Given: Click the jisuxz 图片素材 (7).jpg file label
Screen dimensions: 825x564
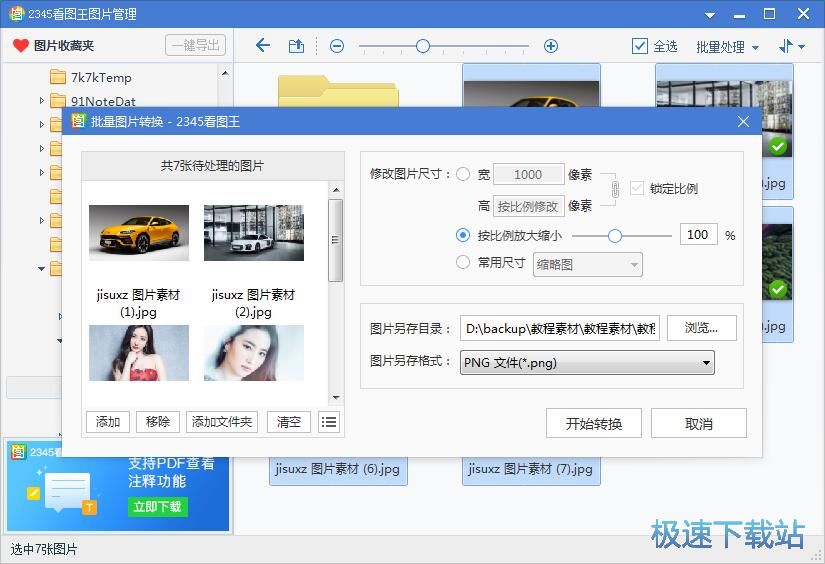Looking at the screenshot, I should click(530, 469).
